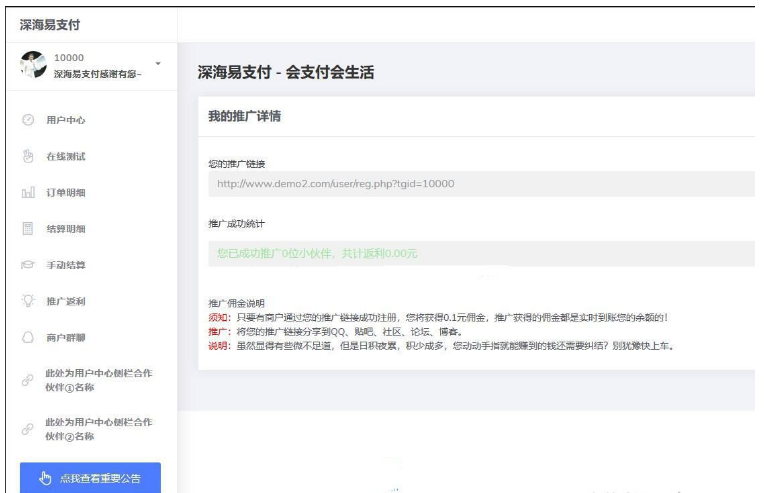This screenshot has height=493, width=783.
Task: Click the link icon for 合作伙伴①名称
Action: (29, 380)
